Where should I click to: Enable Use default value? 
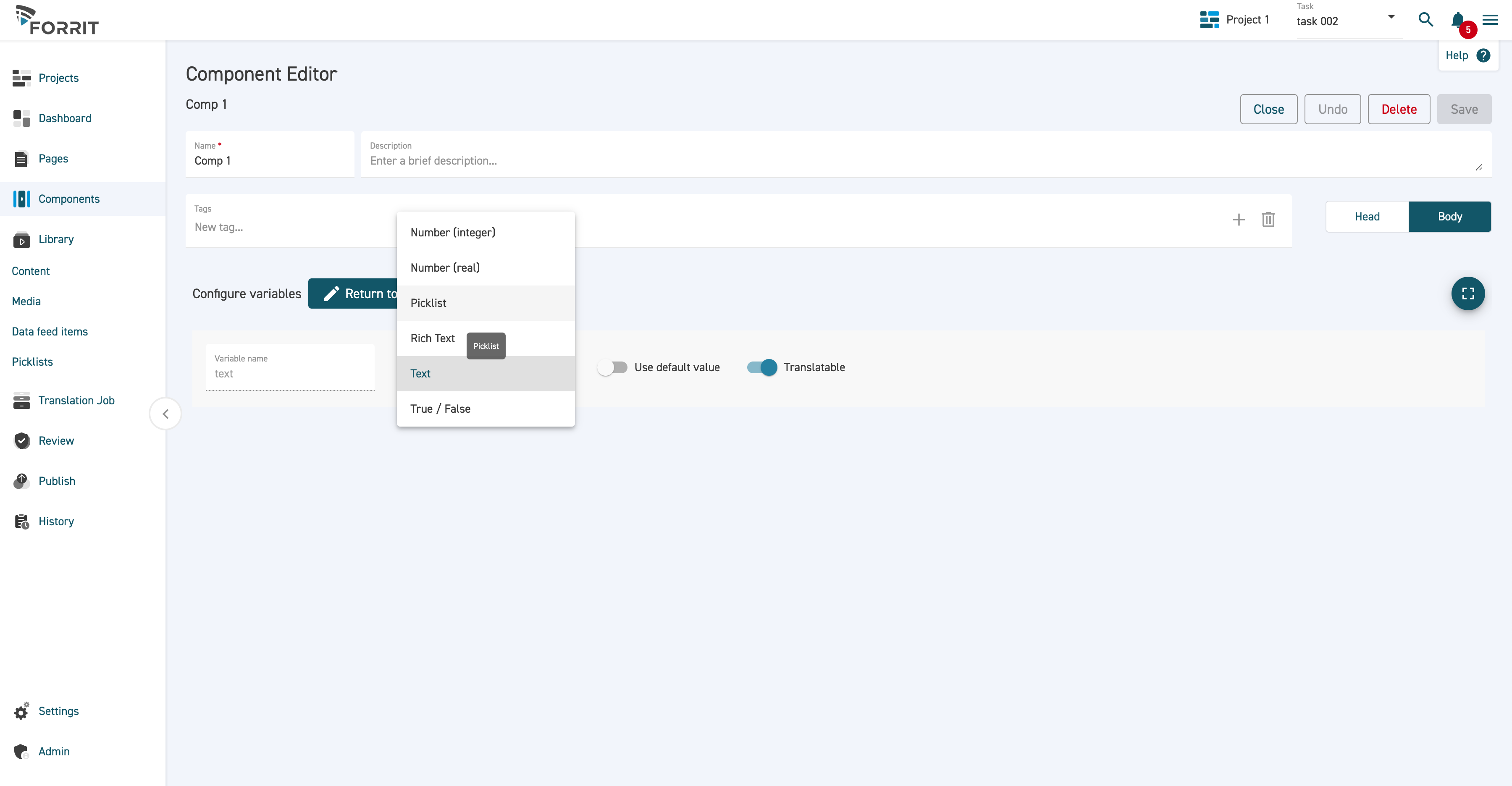coord(613,367)
